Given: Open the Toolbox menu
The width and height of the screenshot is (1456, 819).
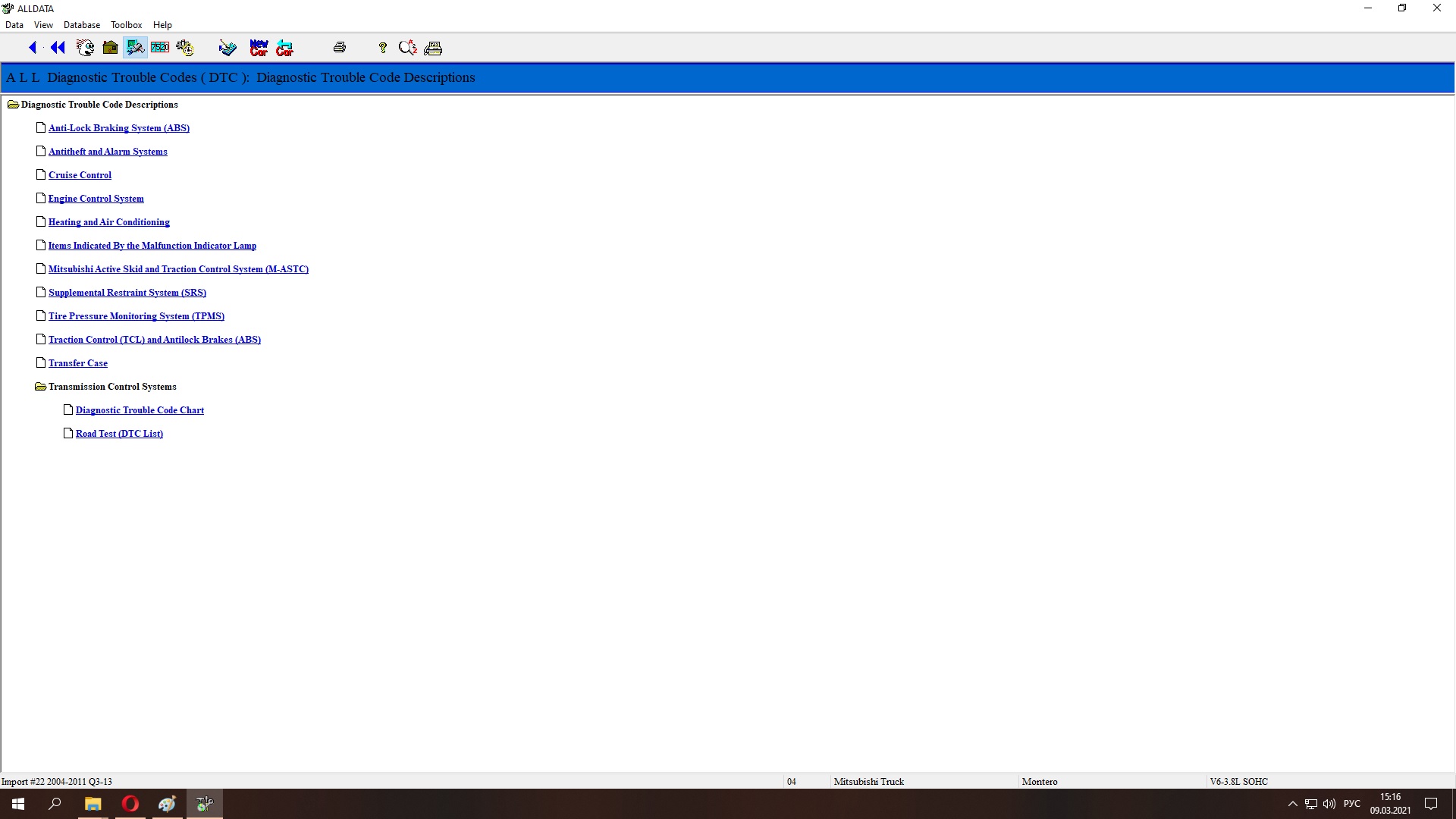Looking at the screenshot, I should (x=126, y=25).
